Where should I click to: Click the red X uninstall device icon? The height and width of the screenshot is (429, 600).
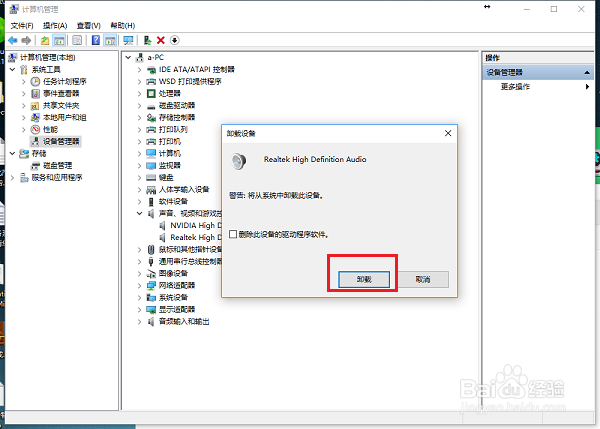(161, 40)
